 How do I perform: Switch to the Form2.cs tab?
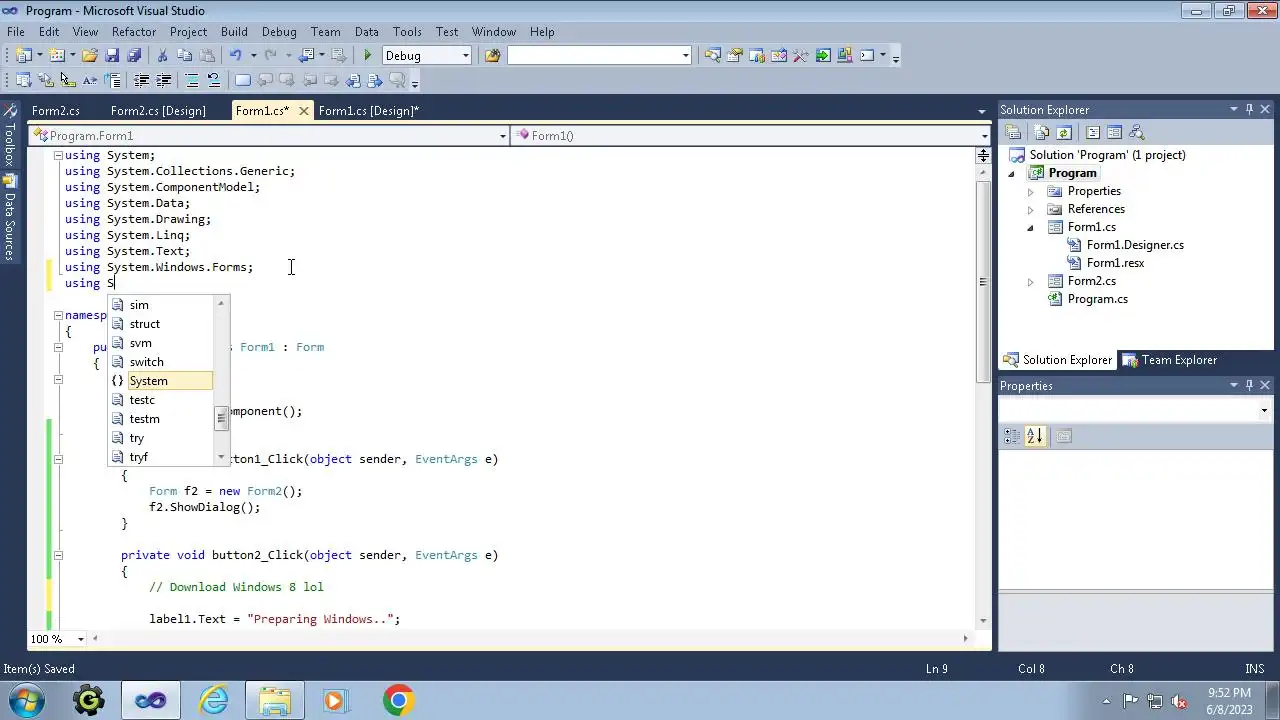(x=56, y=111)
